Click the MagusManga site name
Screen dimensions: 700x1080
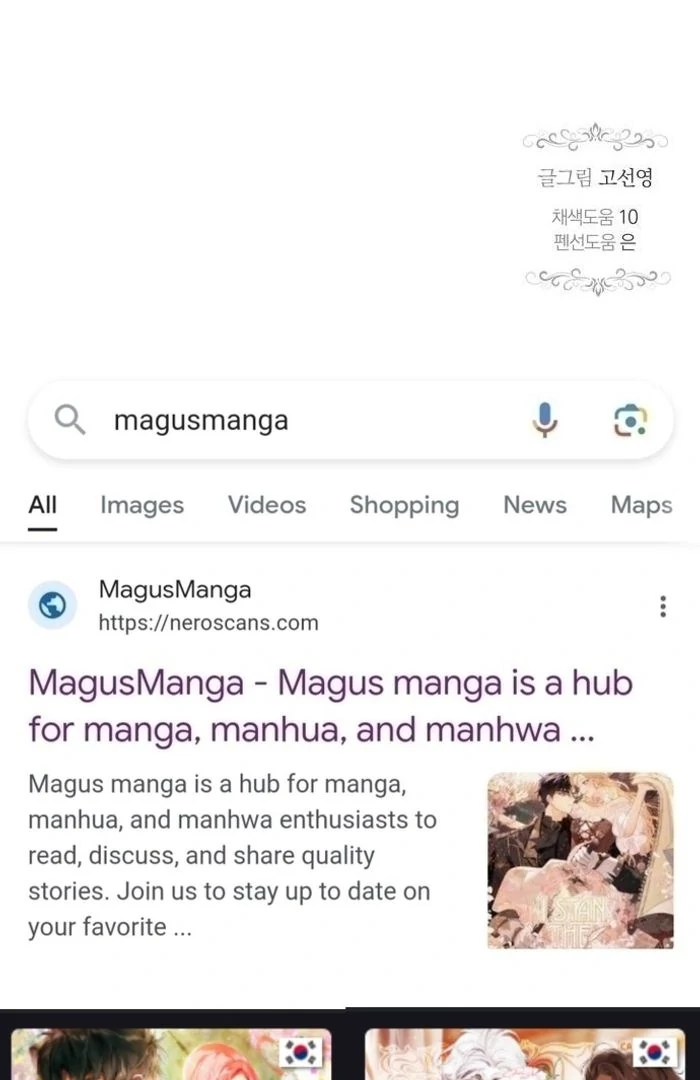175,590
